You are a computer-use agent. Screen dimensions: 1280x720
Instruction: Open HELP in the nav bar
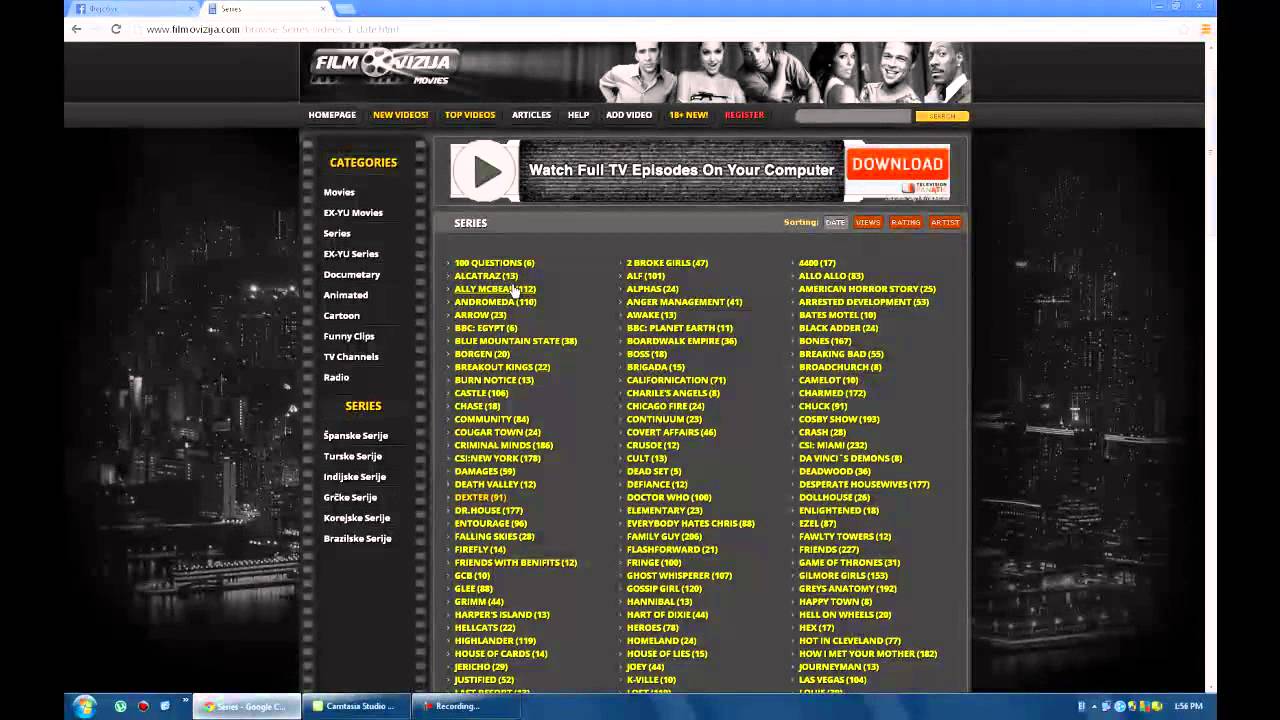[578, 115]
